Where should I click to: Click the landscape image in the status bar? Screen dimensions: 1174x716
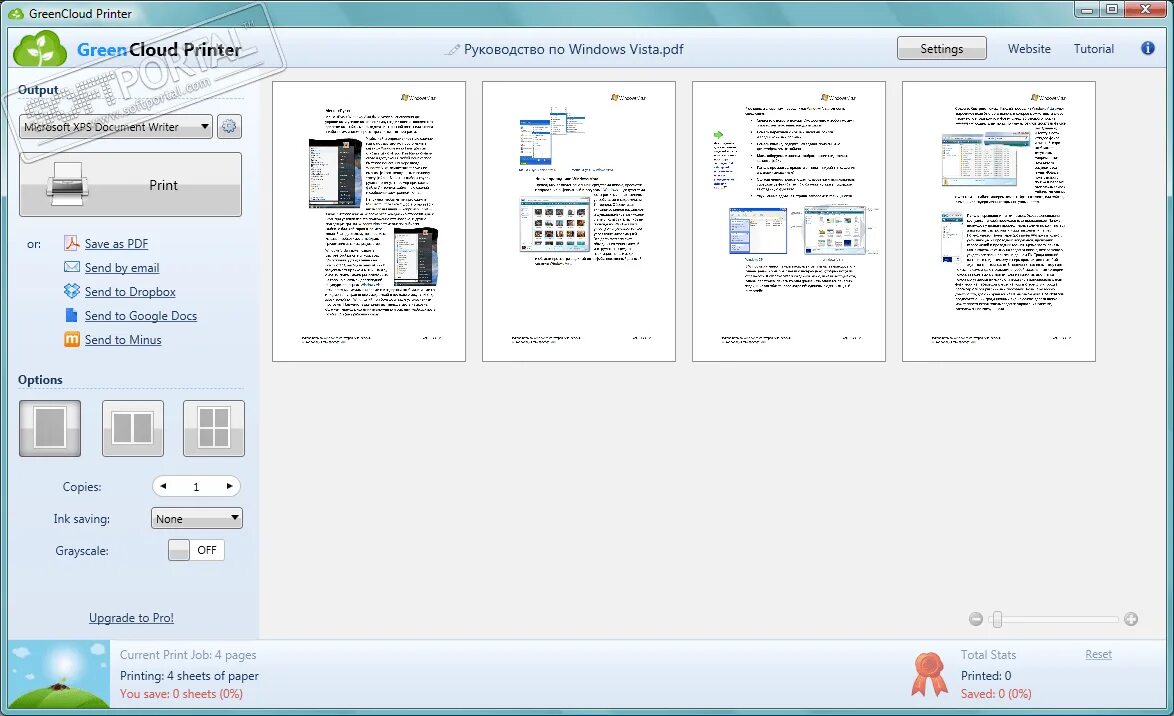[x=59, y=674]
